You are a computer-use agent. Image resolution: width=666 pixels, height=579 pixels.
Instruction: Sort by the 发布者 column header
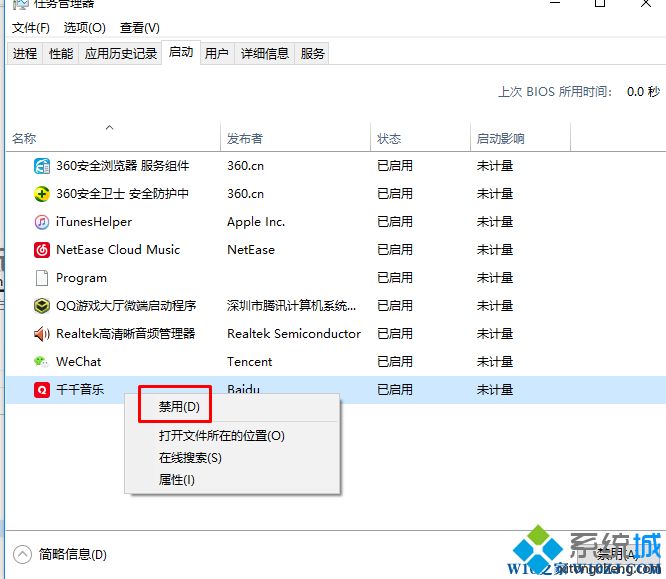tap(245, 138)
